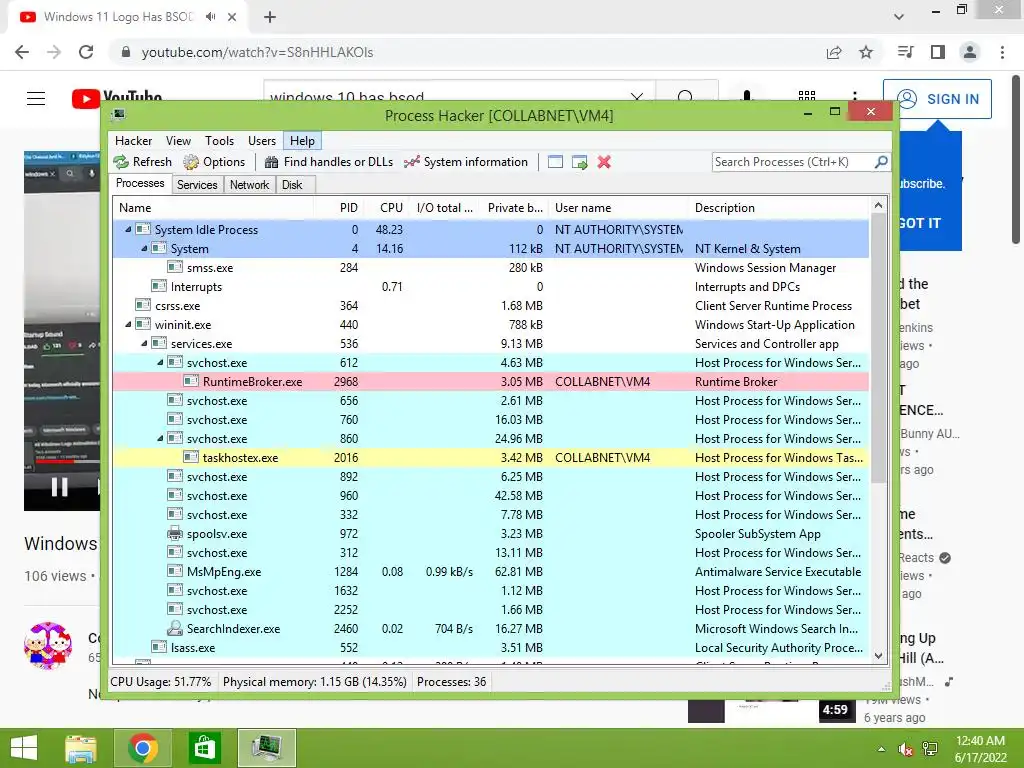
Task: Sort by the Description column header
Action: [x=778, y=208]
